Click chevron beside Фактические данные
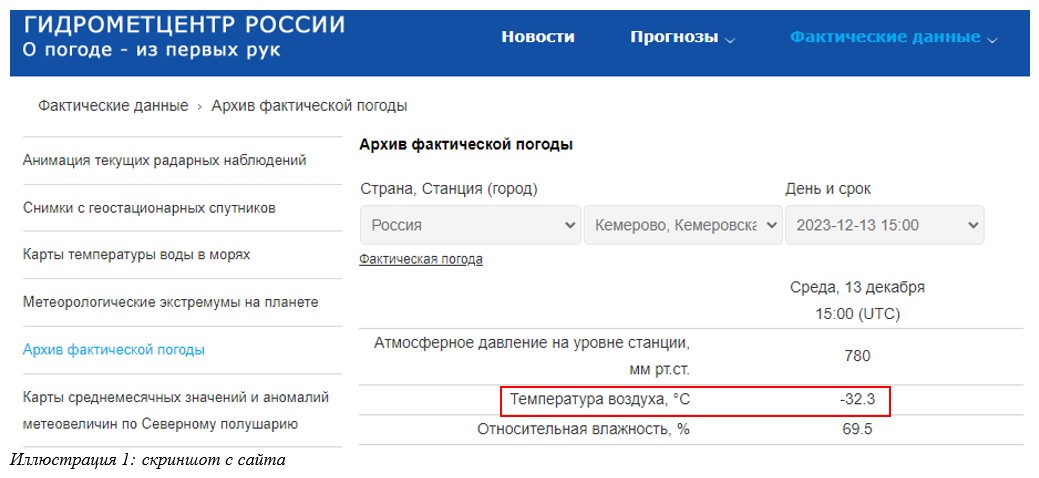 991,40
